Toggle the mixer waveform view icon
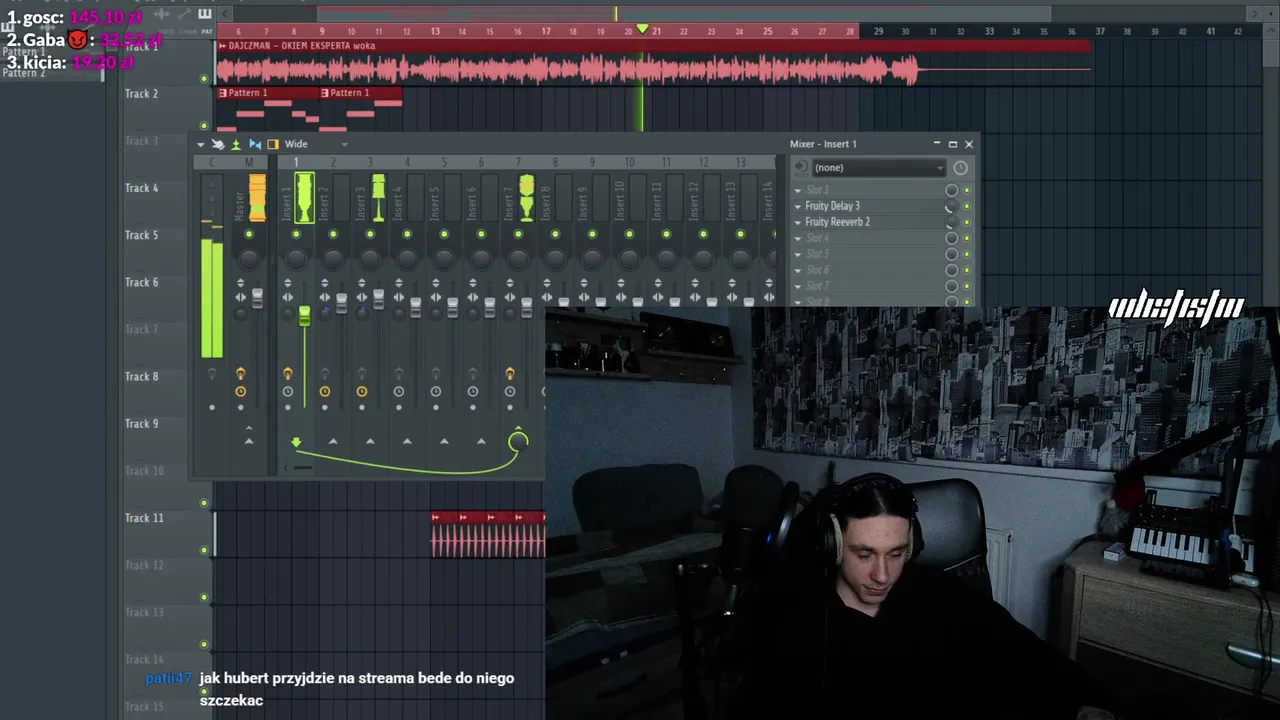 (236, 144)
